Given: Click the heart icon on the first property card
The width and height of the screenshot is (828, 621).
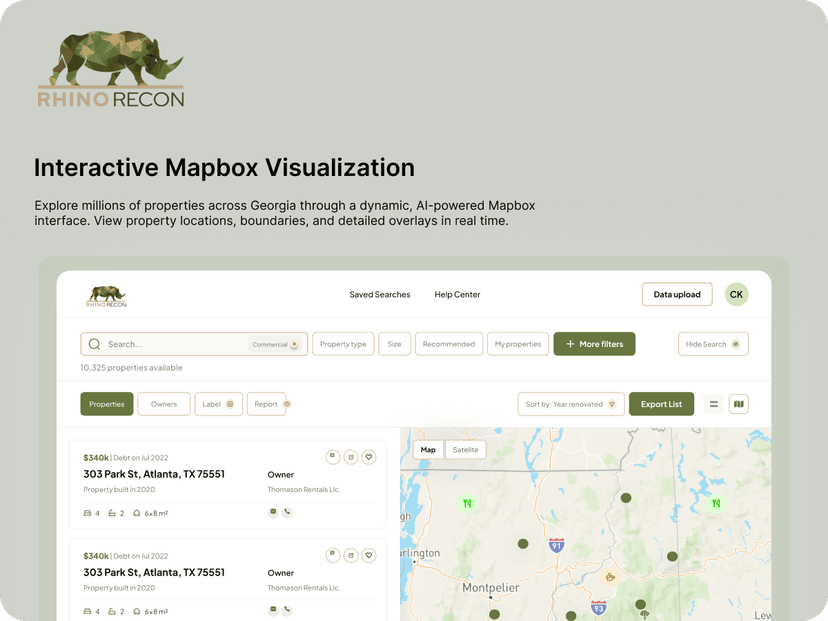Looking at the screenshot, I should click(368, 457).
